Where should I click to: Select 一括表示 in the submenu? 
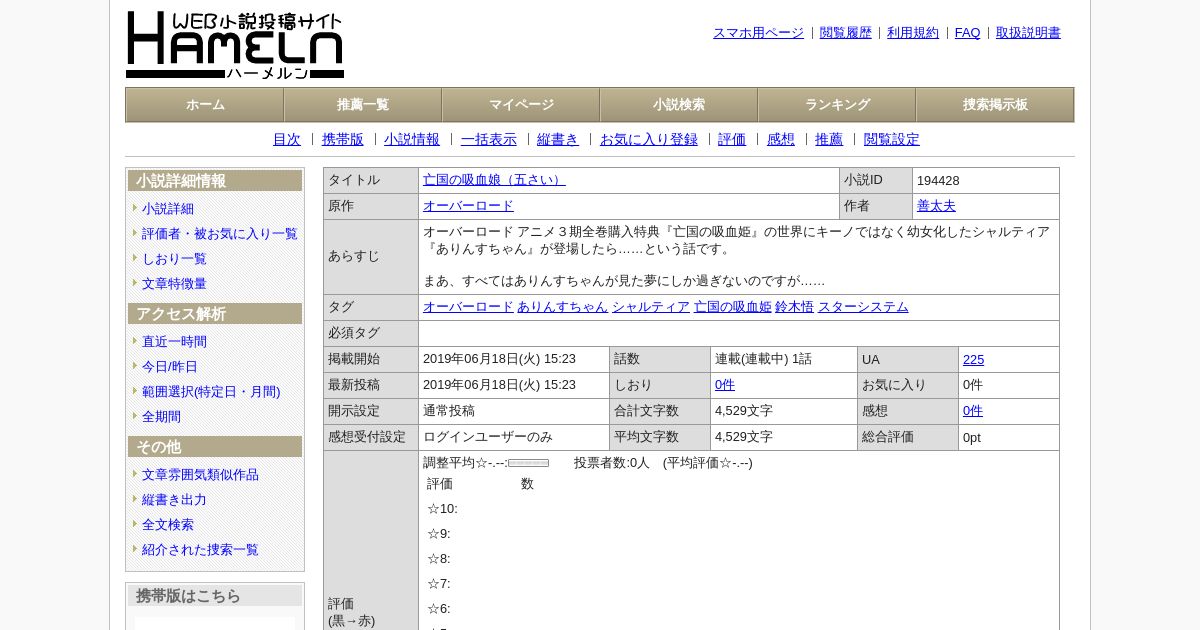coord(489,140)
